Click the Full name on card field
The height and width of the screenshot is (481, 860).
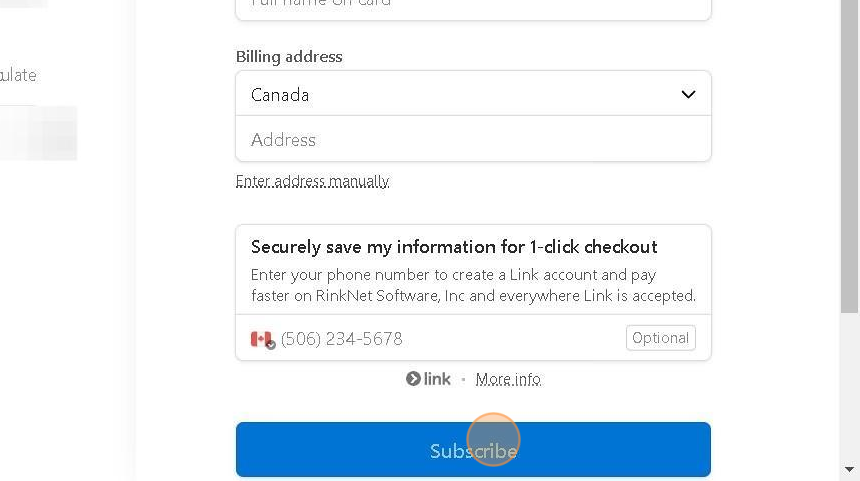point(473,7)
